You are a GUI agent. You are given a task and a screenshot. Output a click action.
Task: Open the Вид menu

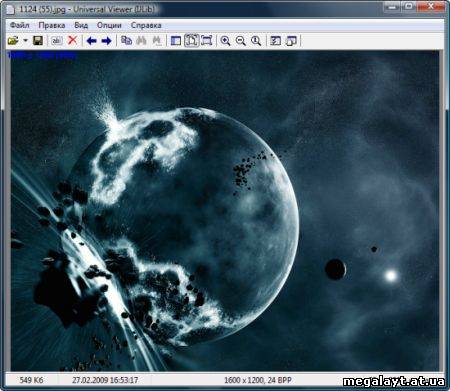tap(81, 25)
